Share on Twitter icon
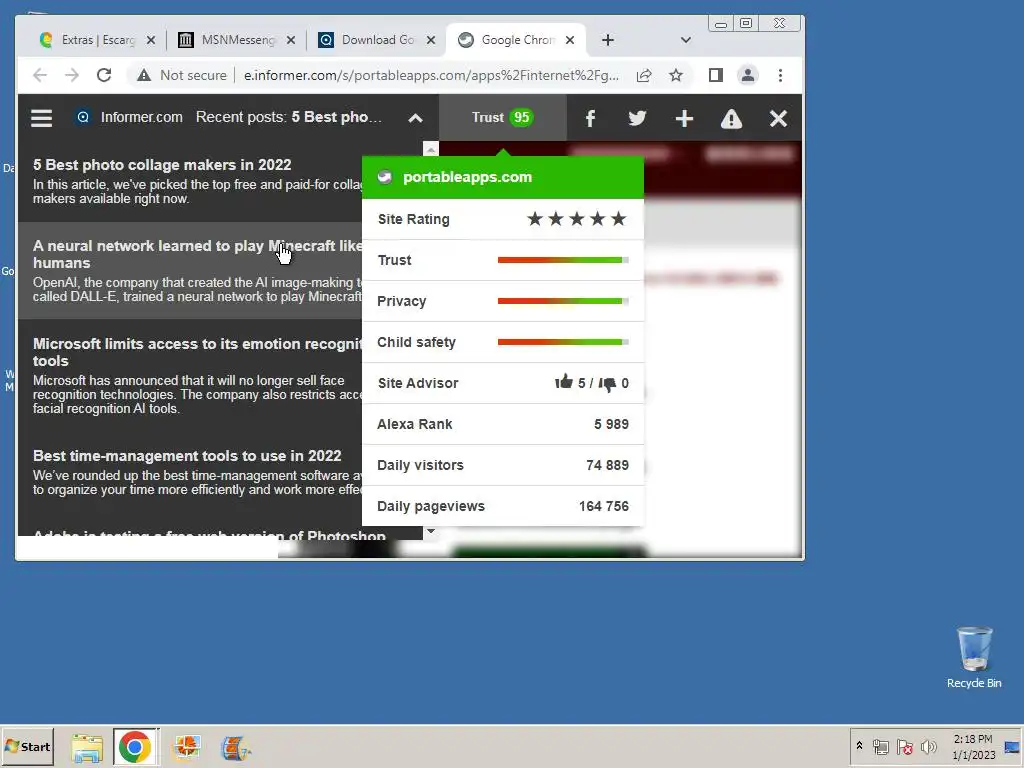 click(637, 118)
